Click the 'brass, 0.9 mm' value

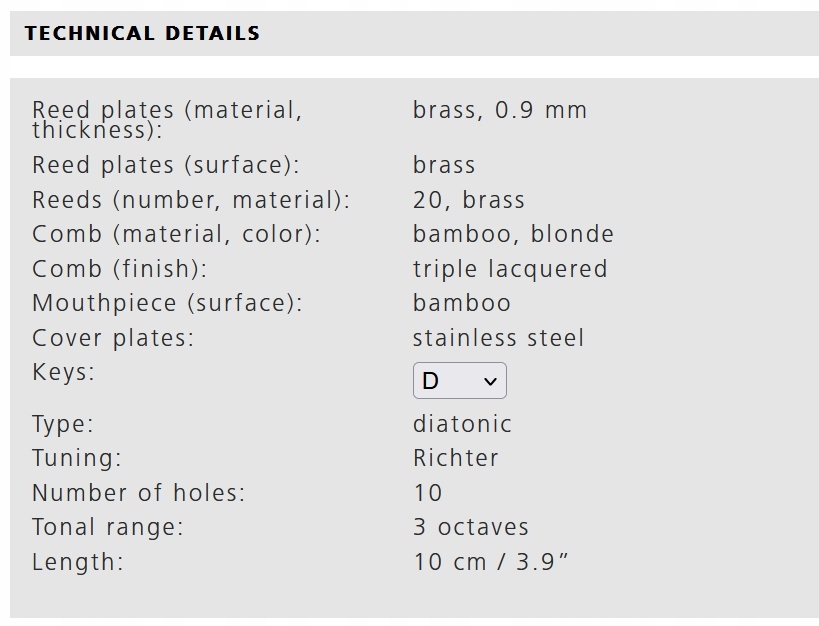(x=499, y=110)
